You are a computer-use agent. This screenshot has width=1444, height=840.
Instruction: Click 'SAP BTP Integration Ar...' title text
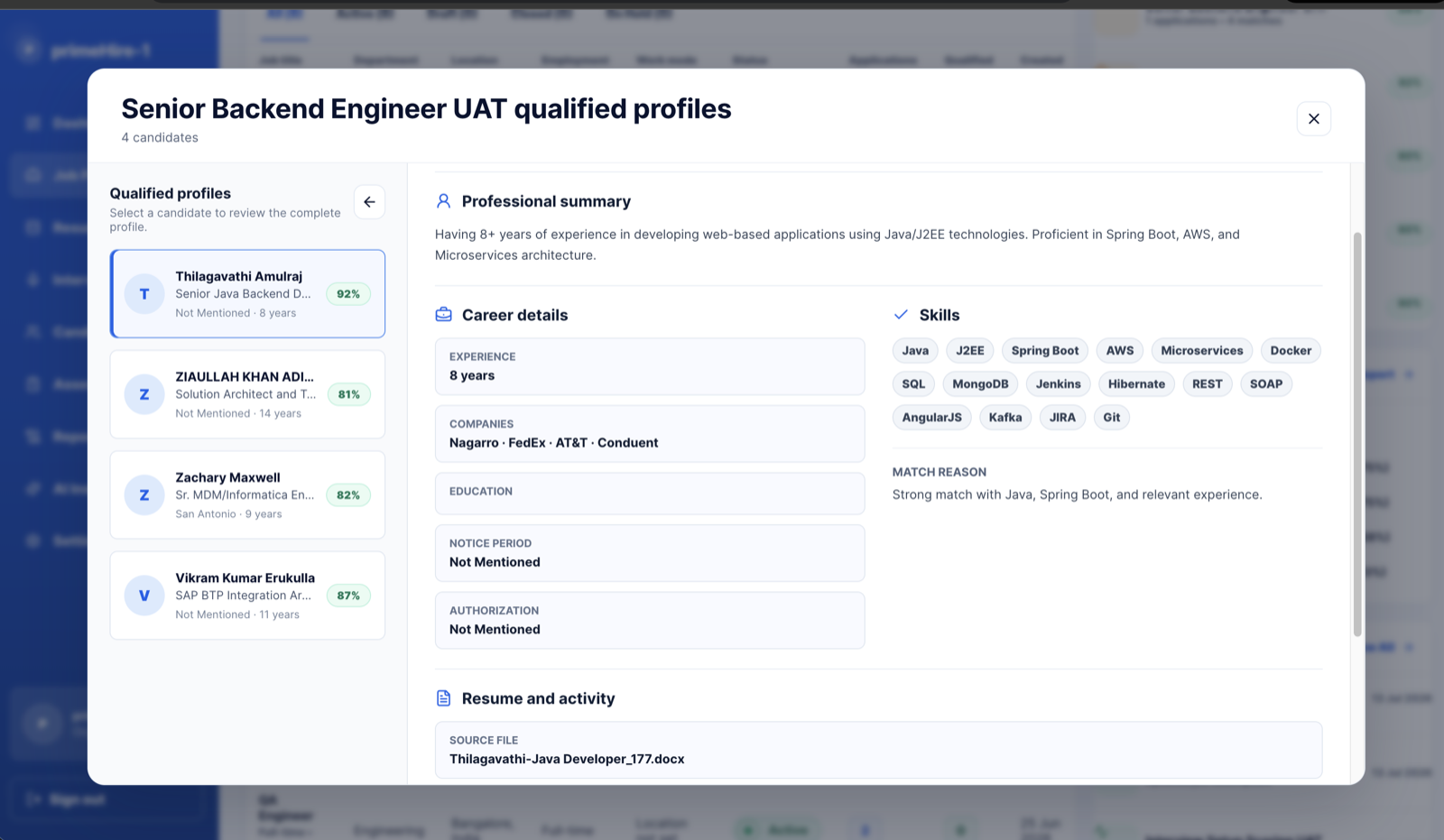(243, 595)
